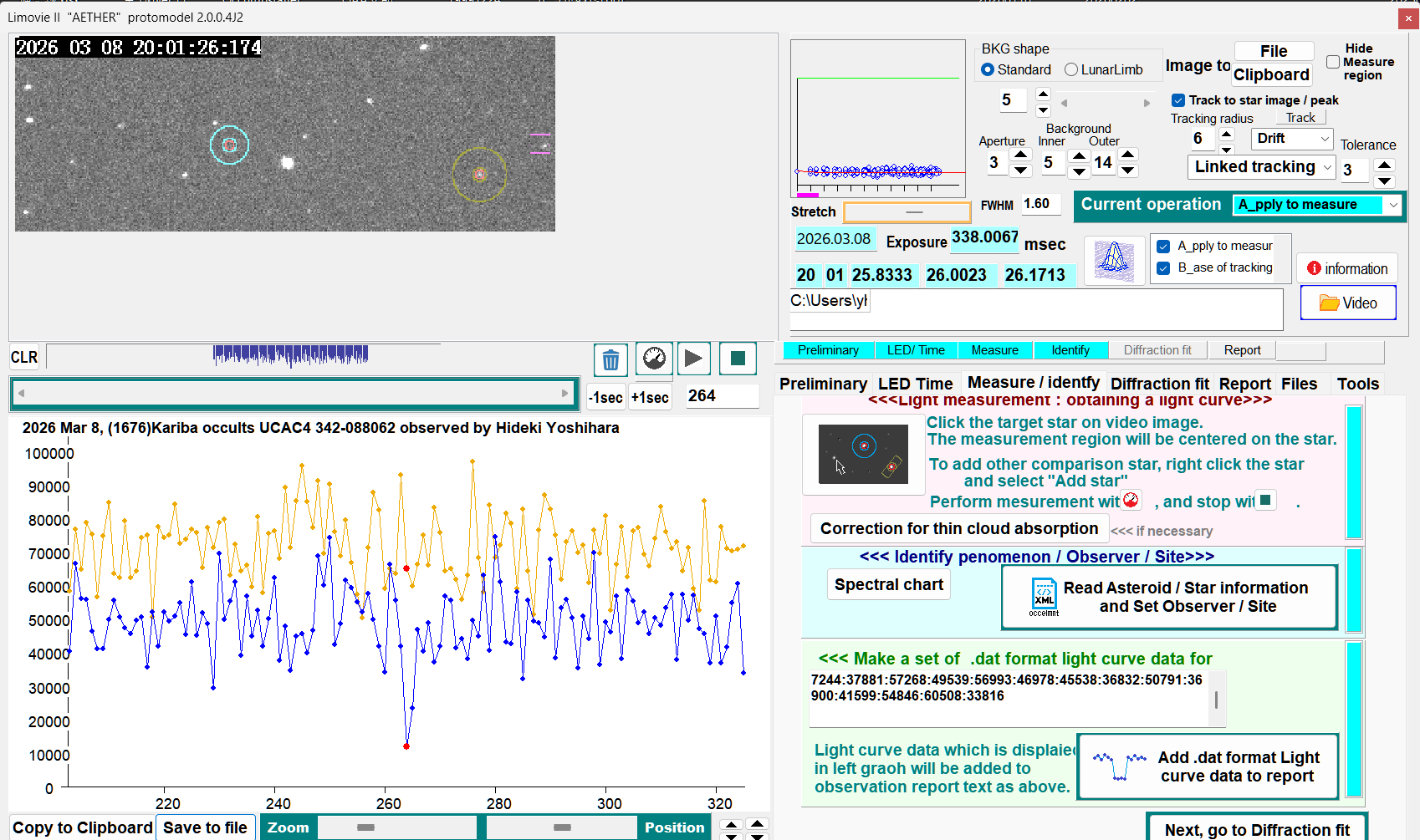Toggle Track to star image / peak

pyautogui.click(x=1178, y=100)
